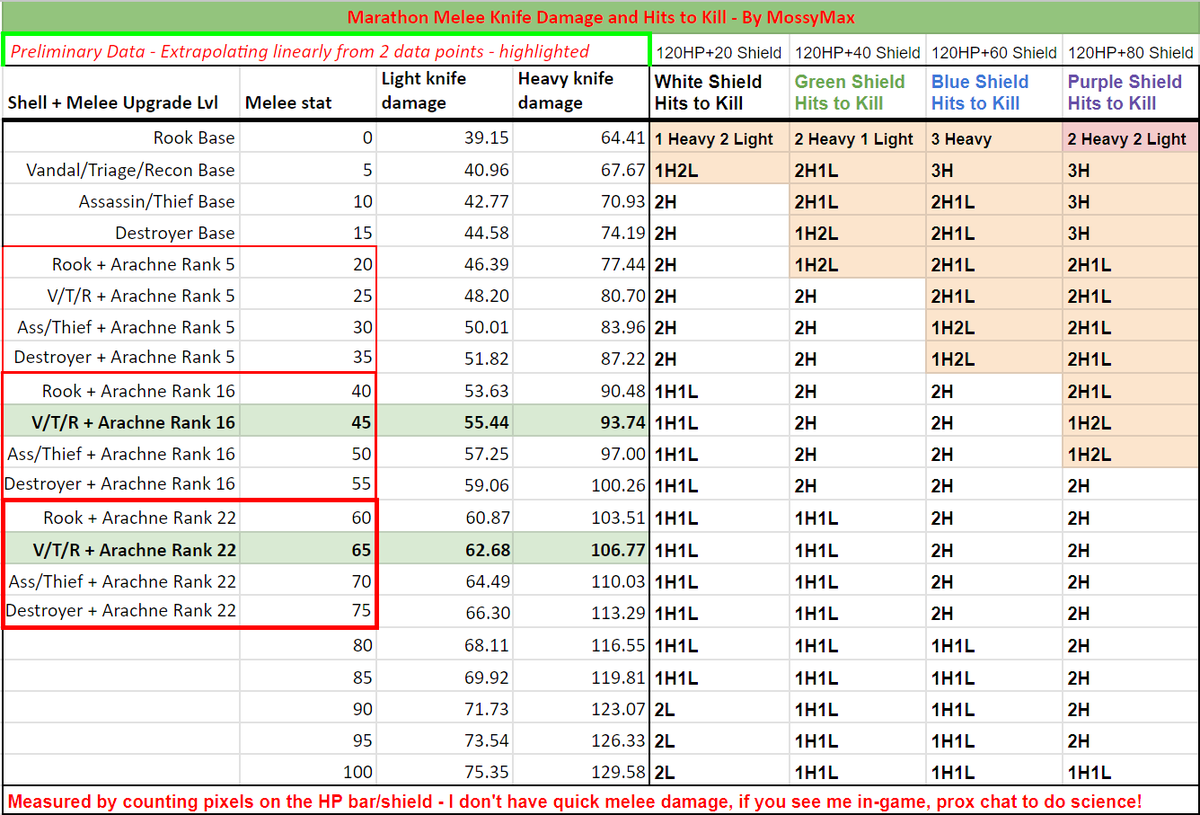Click the '2L' White Shield cell in melee stat 90 row

tap(720, 709)
